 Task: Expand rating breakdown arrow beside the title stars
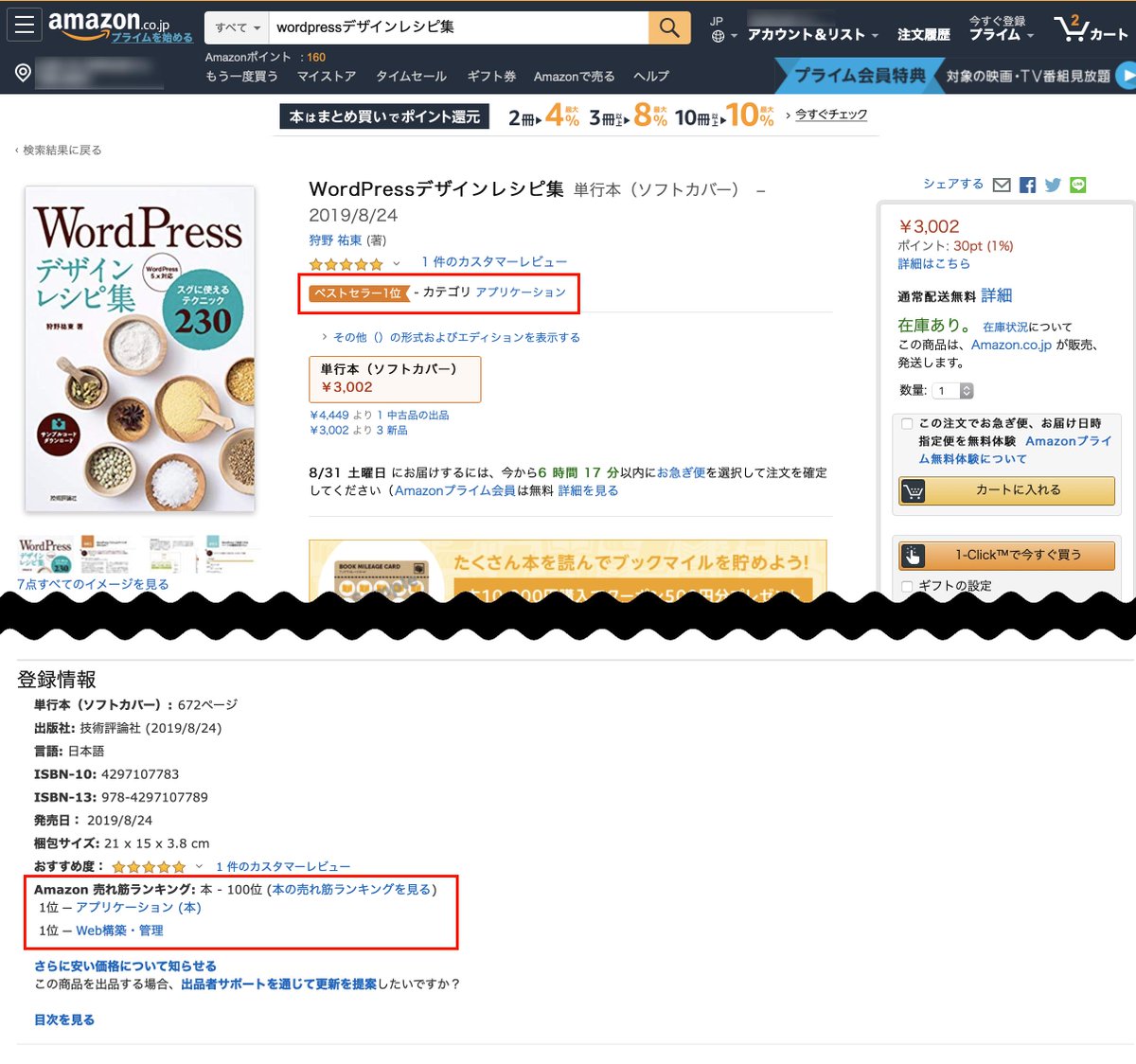[x=397, y=264]
